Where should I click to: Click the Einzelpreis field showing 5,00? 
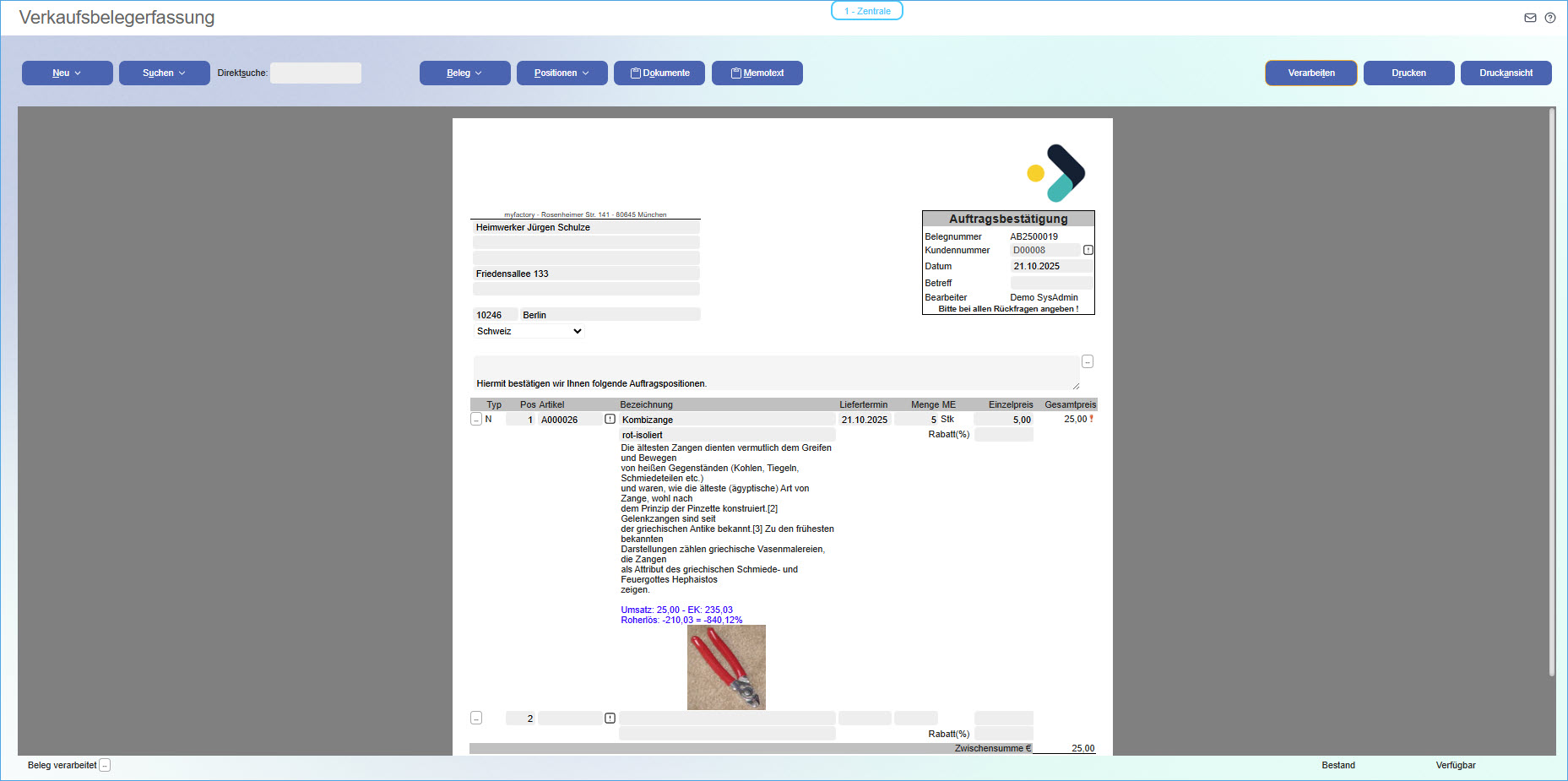pyautogui.click(x=1004, y=420)
